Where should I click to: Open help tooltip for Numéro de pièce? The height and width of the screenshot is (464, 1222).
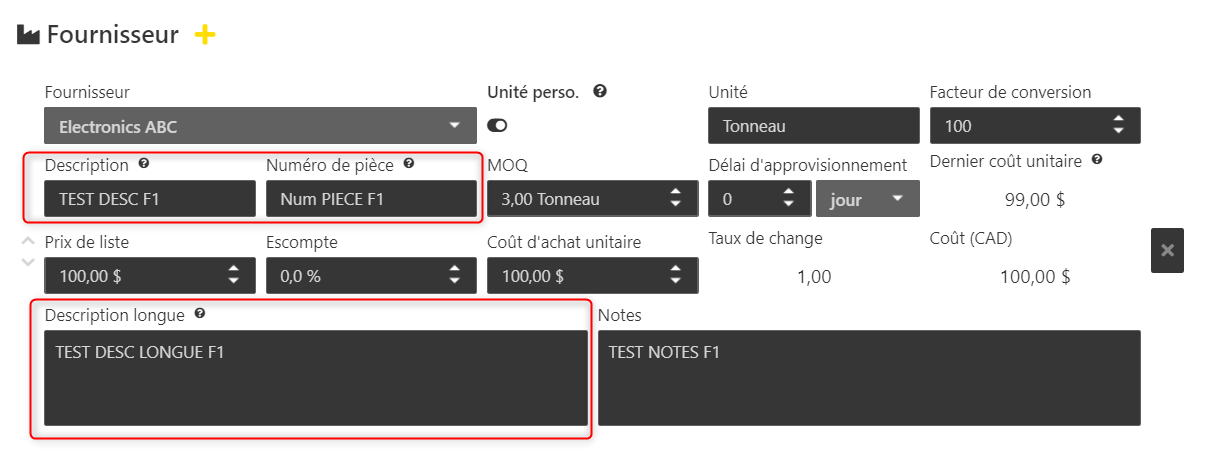(x=408, y=164)
